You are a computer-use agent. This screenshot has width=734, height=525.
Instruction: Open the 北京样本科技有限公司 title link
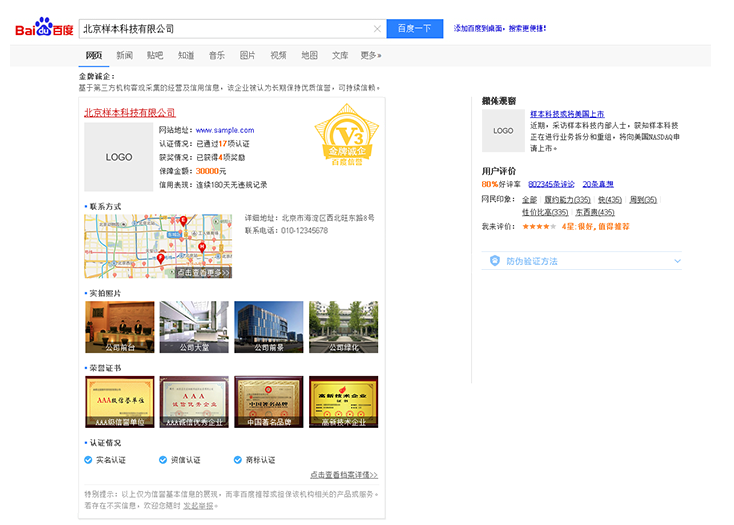tap(129, 113)
